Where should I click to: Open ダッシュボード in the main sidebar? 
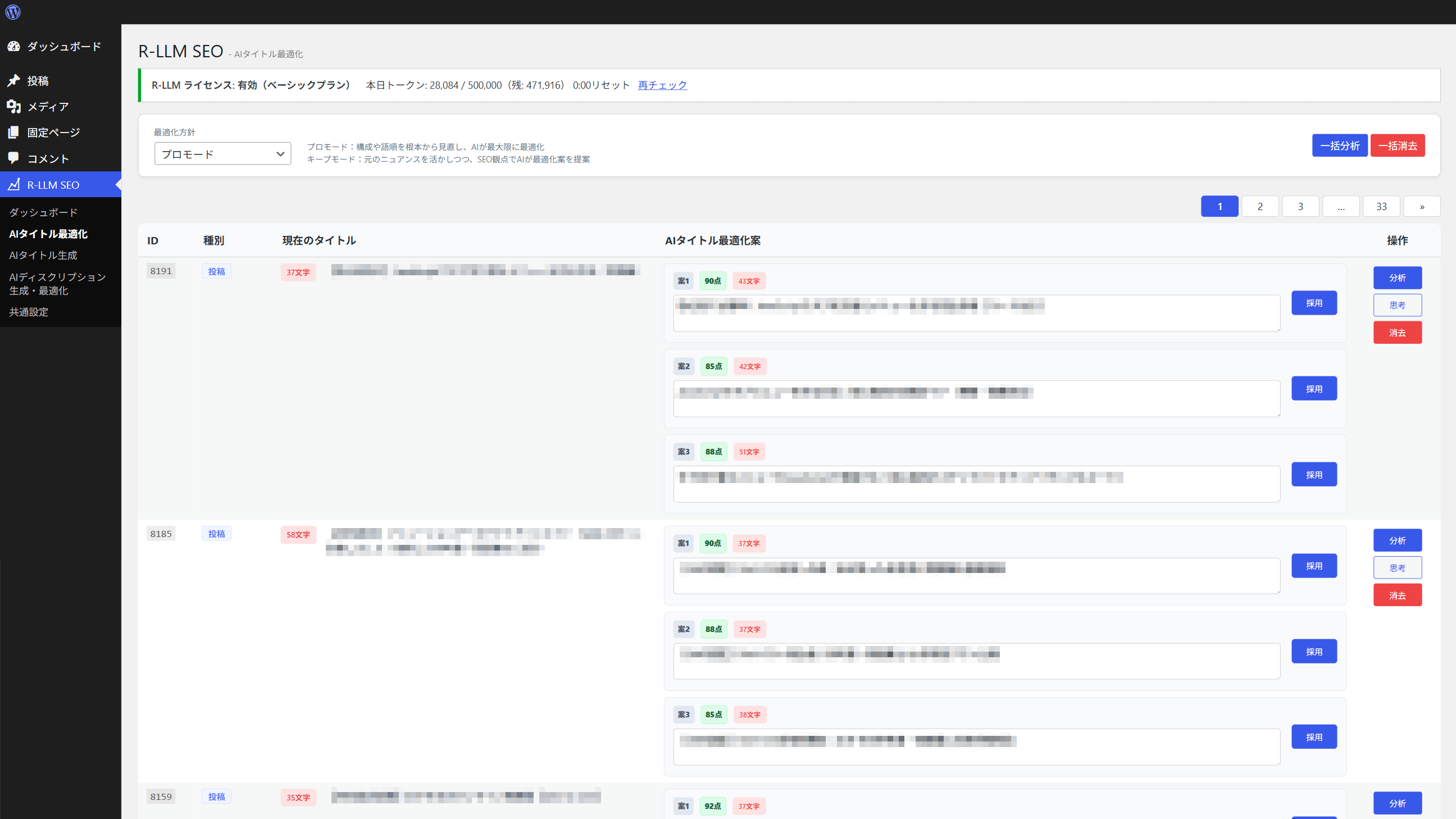tap(61, 47)
